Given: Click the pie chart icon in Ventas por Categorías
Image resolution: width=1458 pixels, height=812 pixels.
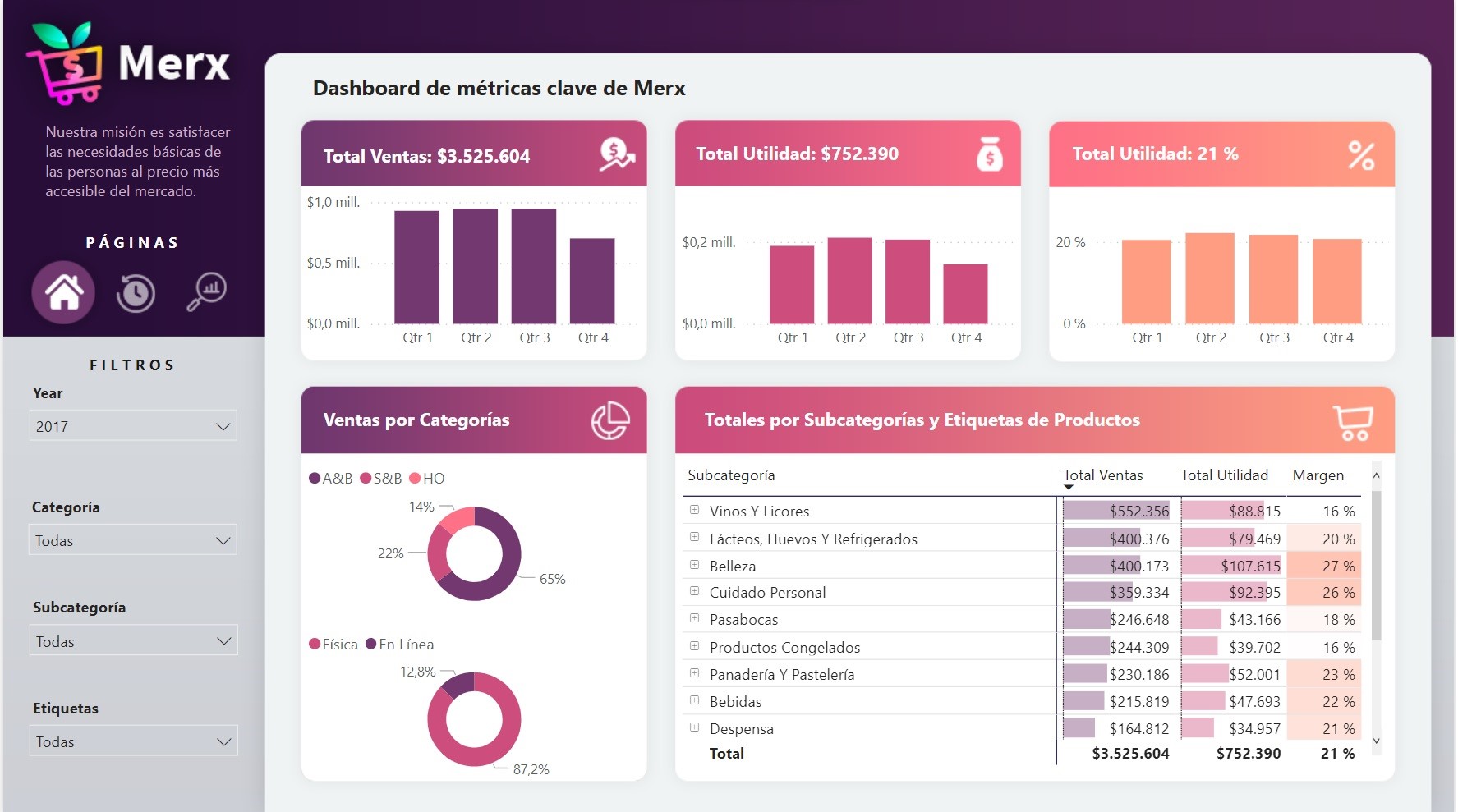Looking at the screenshot, I should (x=610, y=420).
